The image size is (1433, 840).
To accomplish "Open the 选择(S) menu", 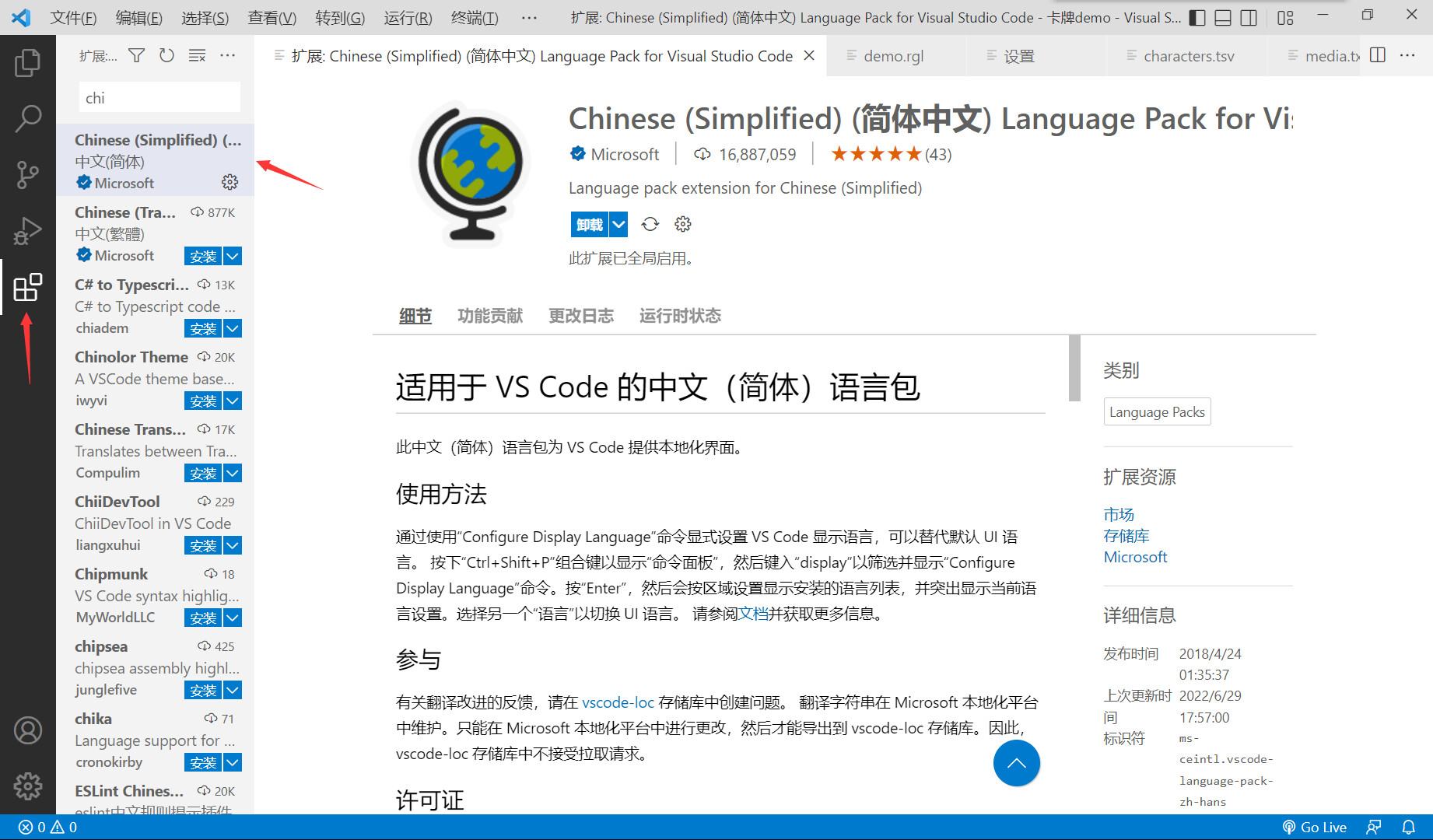I will [205, 17].
